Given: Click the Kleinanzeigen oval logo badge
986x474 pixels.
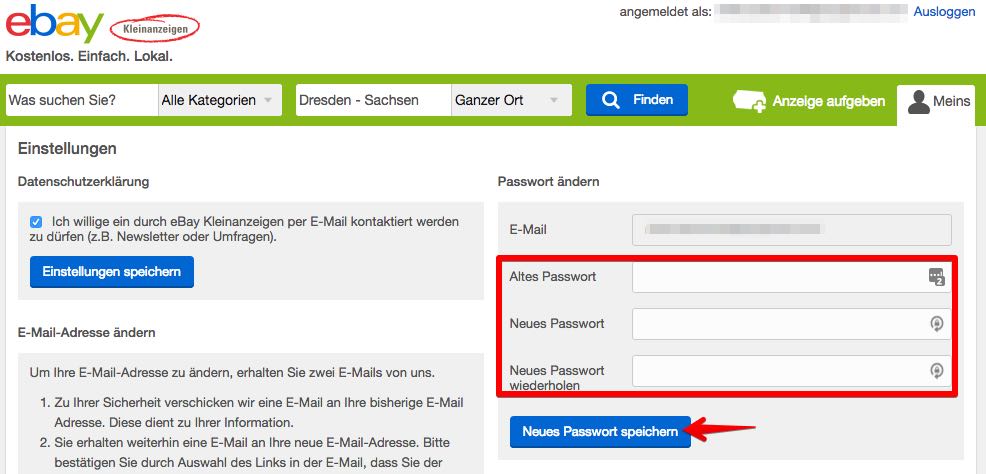Looking at the screenshot, I should tap(154, 28).
